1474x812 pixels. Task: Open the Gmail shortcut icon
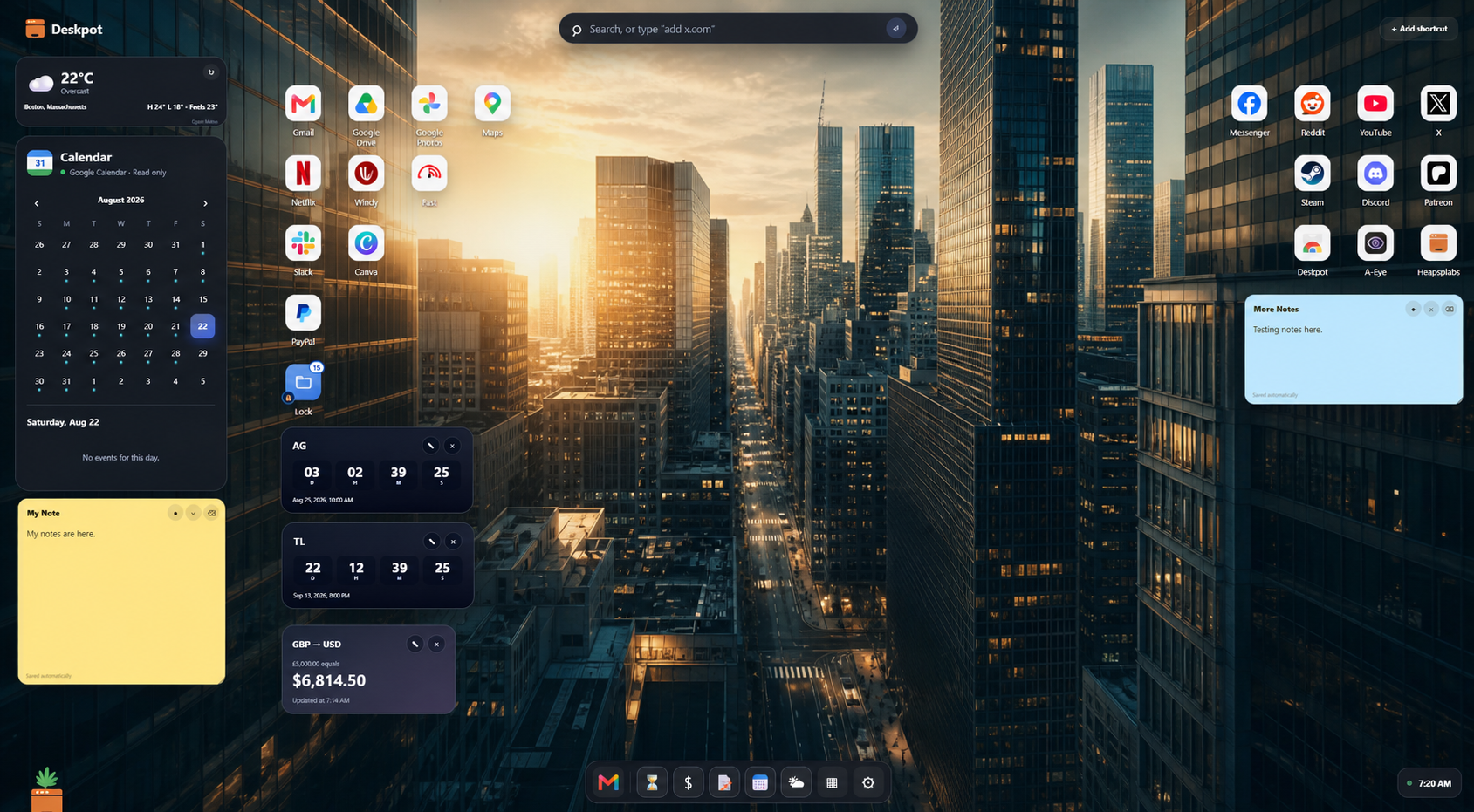pos(303,104)
